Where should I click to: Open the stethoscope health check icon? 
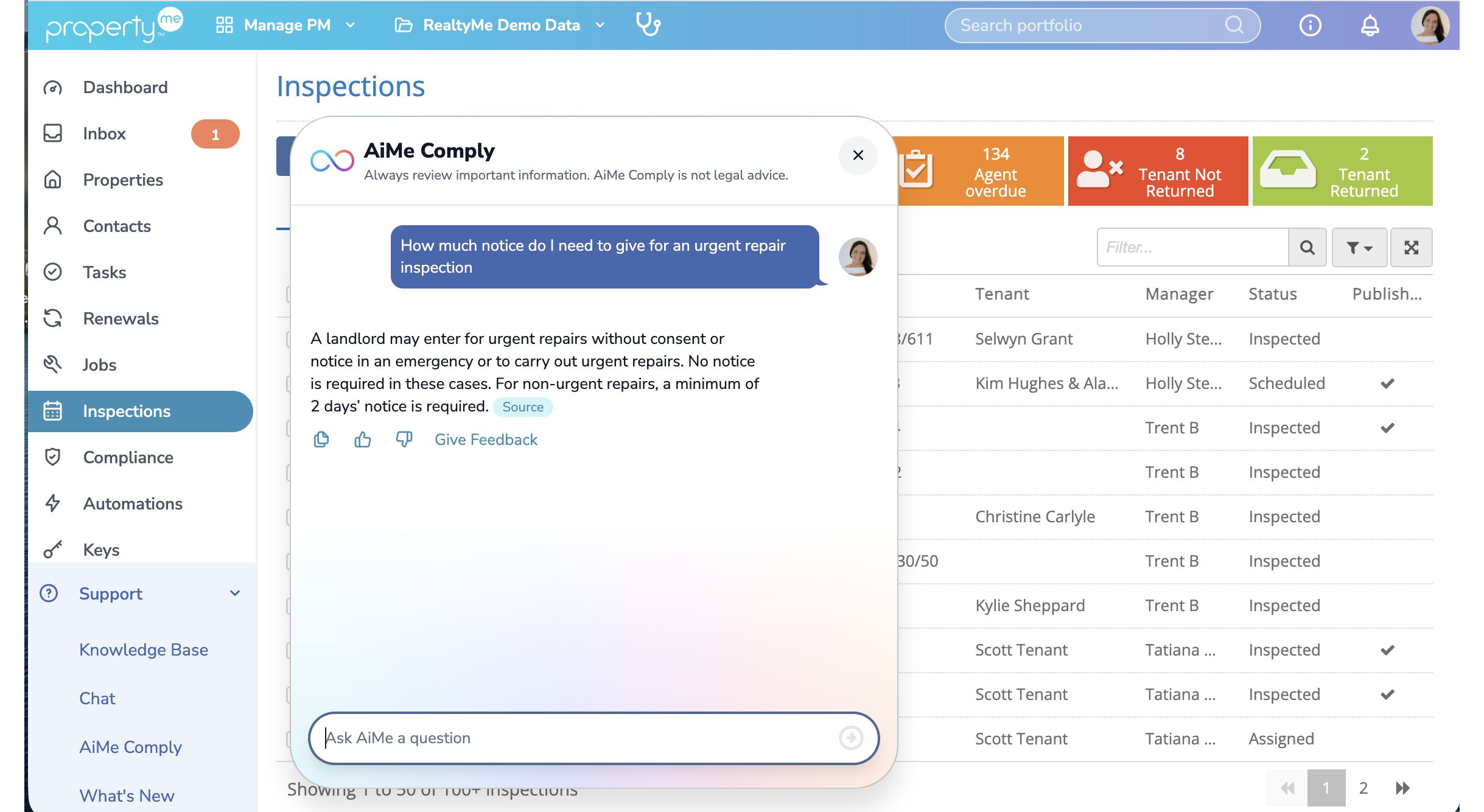pos(648,25)
